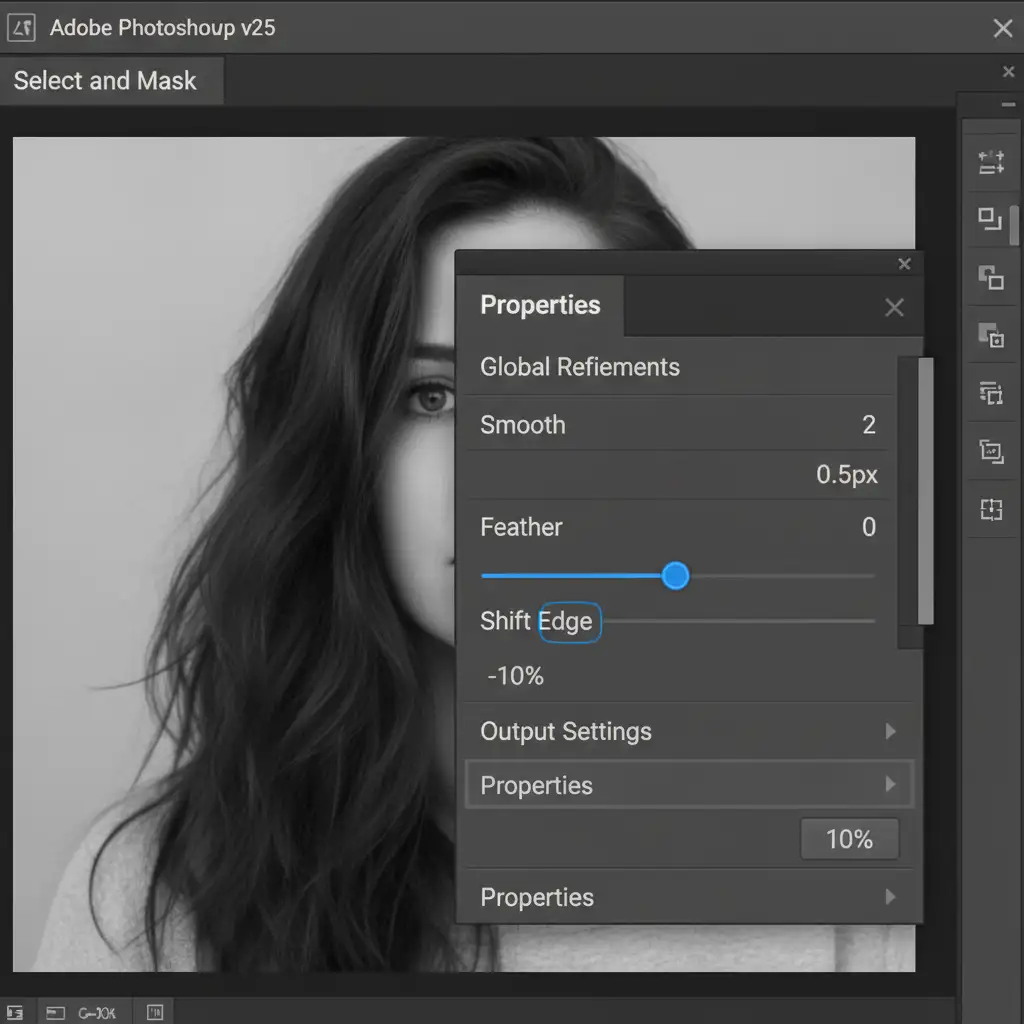This screenshot has height=1024, width=1024.
Task: Click the rectangle icon left of status readout
Action: pyautogui.click(x=55, y=1013)
